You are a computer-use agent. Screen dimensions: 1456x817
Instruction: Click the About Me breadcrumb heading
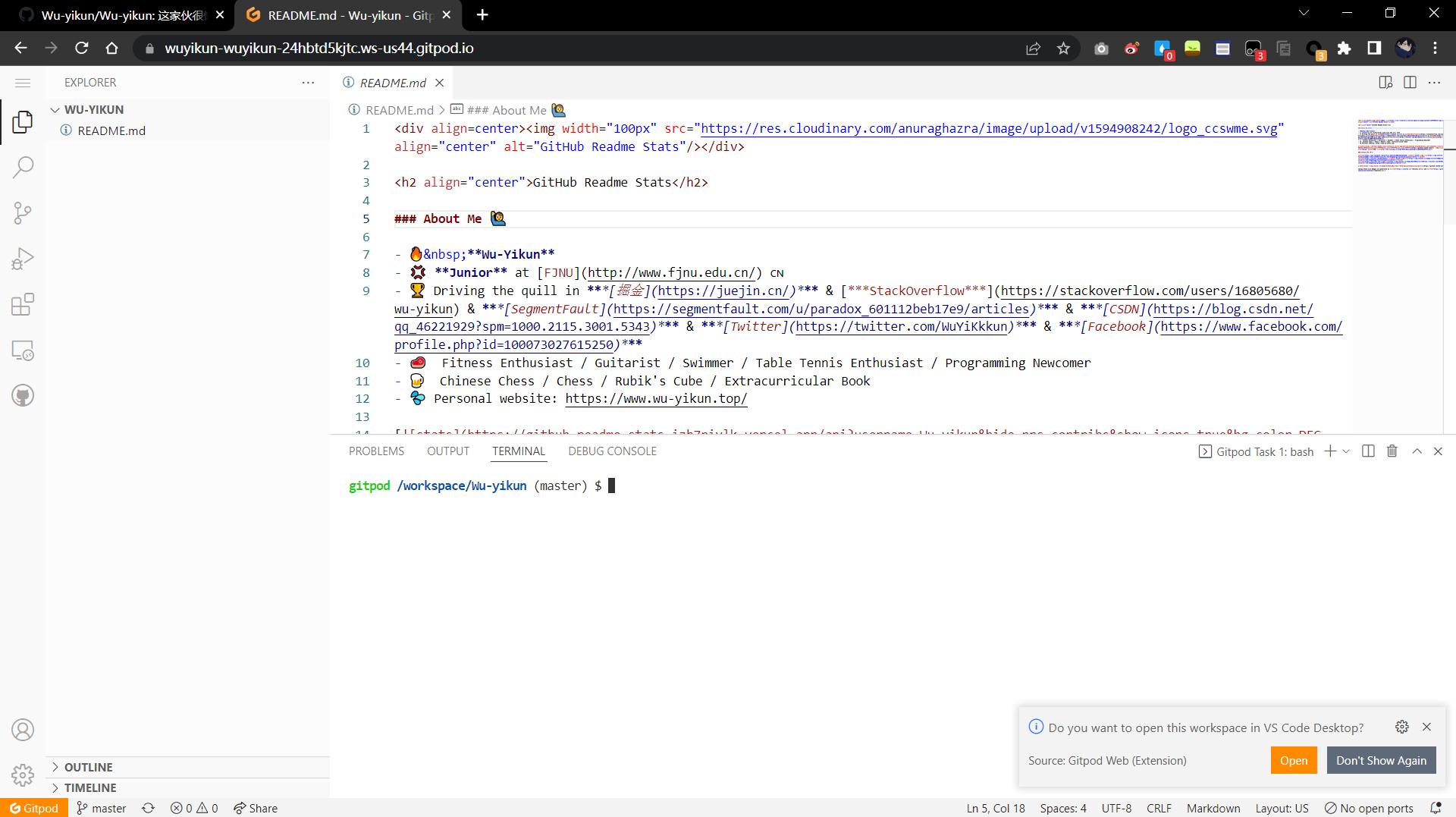tap(508, 111)
